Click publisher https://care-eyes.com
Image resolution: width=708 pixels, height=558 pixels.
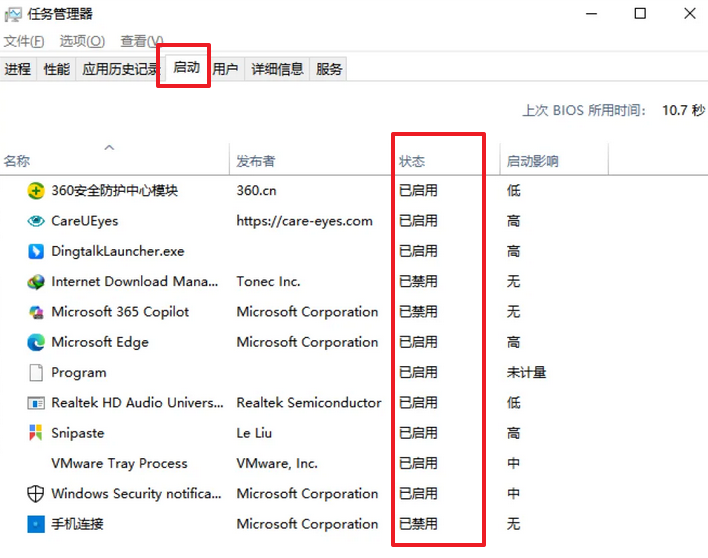(304, 221)
